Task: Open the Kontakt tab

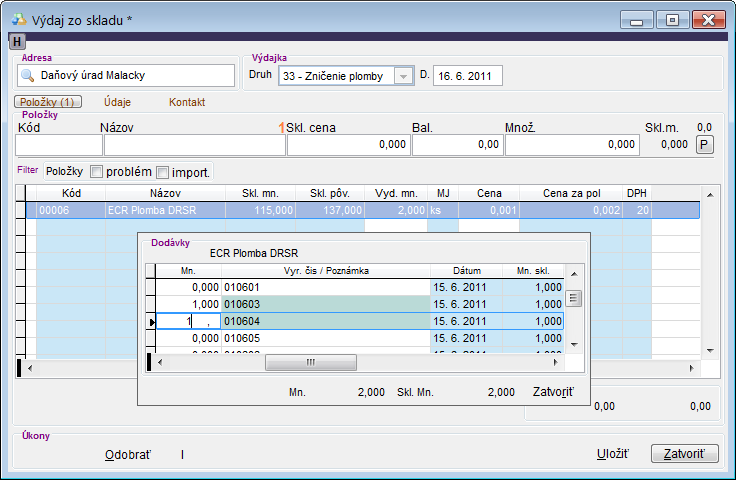Action: coord(187,102)
